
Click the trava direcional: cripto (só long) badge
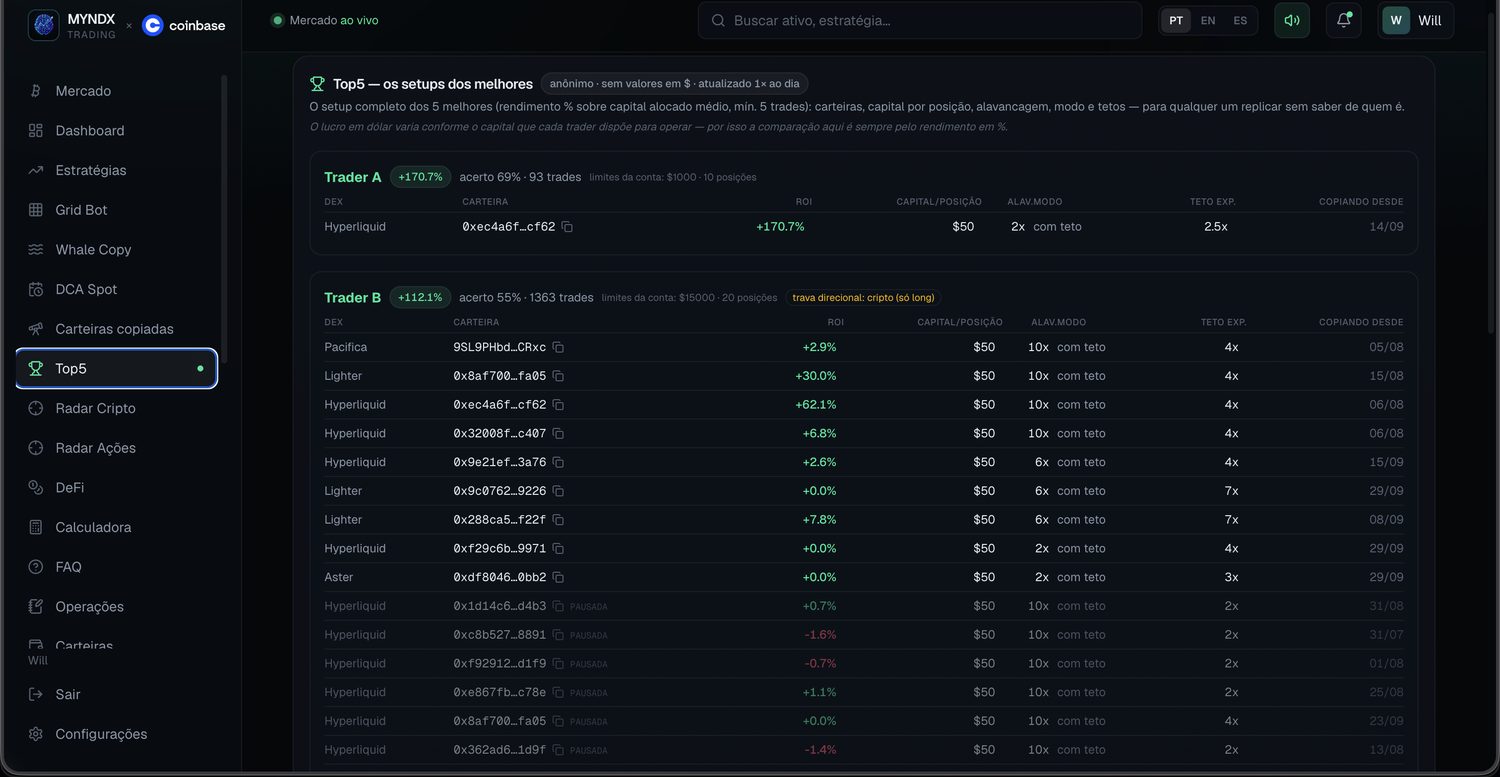coord(863,297)
